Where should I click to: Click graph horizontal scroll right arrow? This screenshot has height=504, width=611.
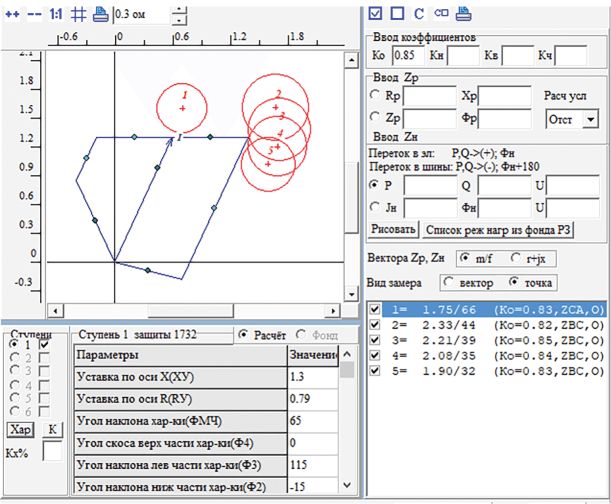click(333, 311)
